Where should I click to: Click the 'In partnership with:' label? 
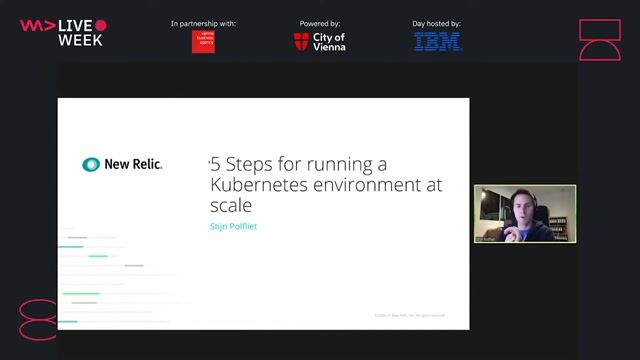203,24
